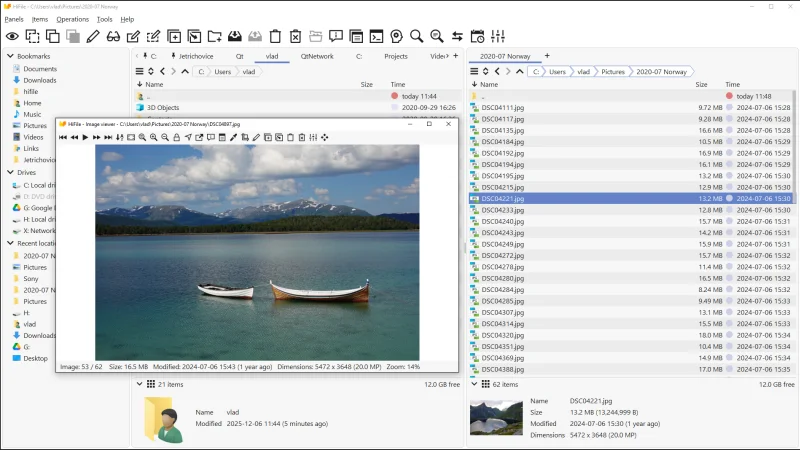Click the Pictures breadcrumb in right panel
The height and width of the screenshot is (450, 800).
coord(613,72)
